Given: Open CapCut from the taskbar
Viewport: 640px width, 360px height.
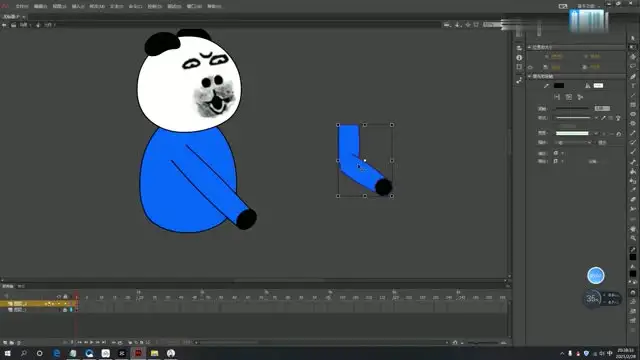Looking at the screenshot, I should click(122, 353).
